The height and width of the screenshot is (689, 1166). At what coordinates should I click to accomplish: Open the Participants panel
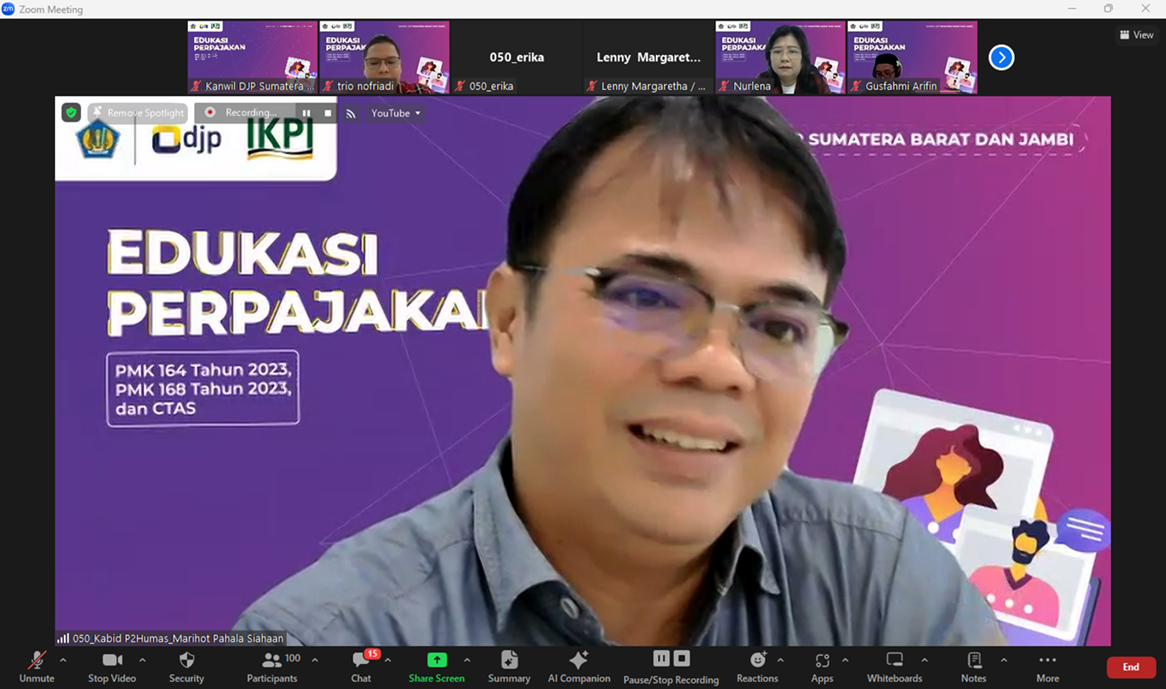(271, 666)
